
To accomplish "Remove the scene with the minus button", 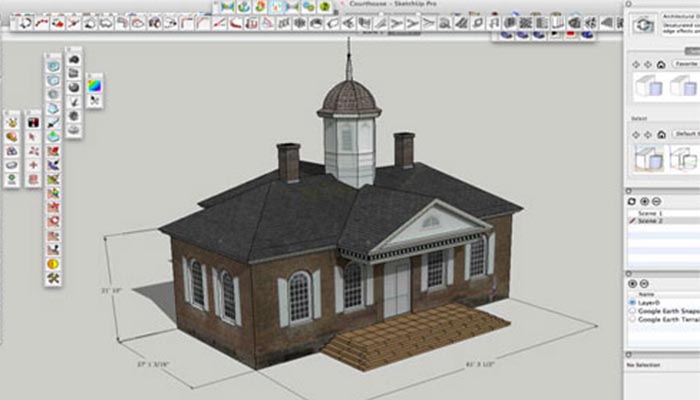I will click(656, 202).
